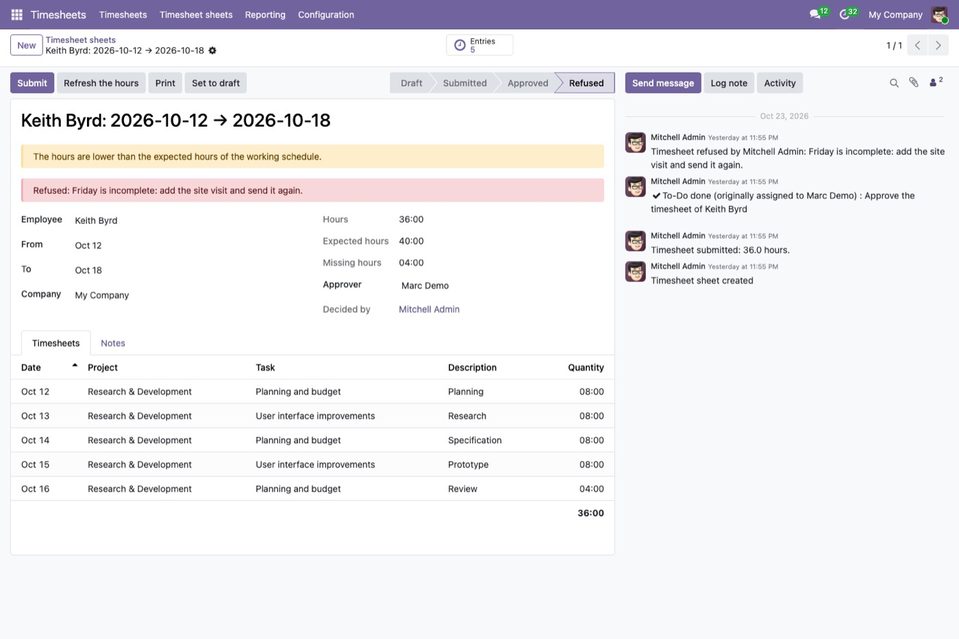Click the Print button
Viewport: 959px width, 639px height.
(x=165, y=83)
